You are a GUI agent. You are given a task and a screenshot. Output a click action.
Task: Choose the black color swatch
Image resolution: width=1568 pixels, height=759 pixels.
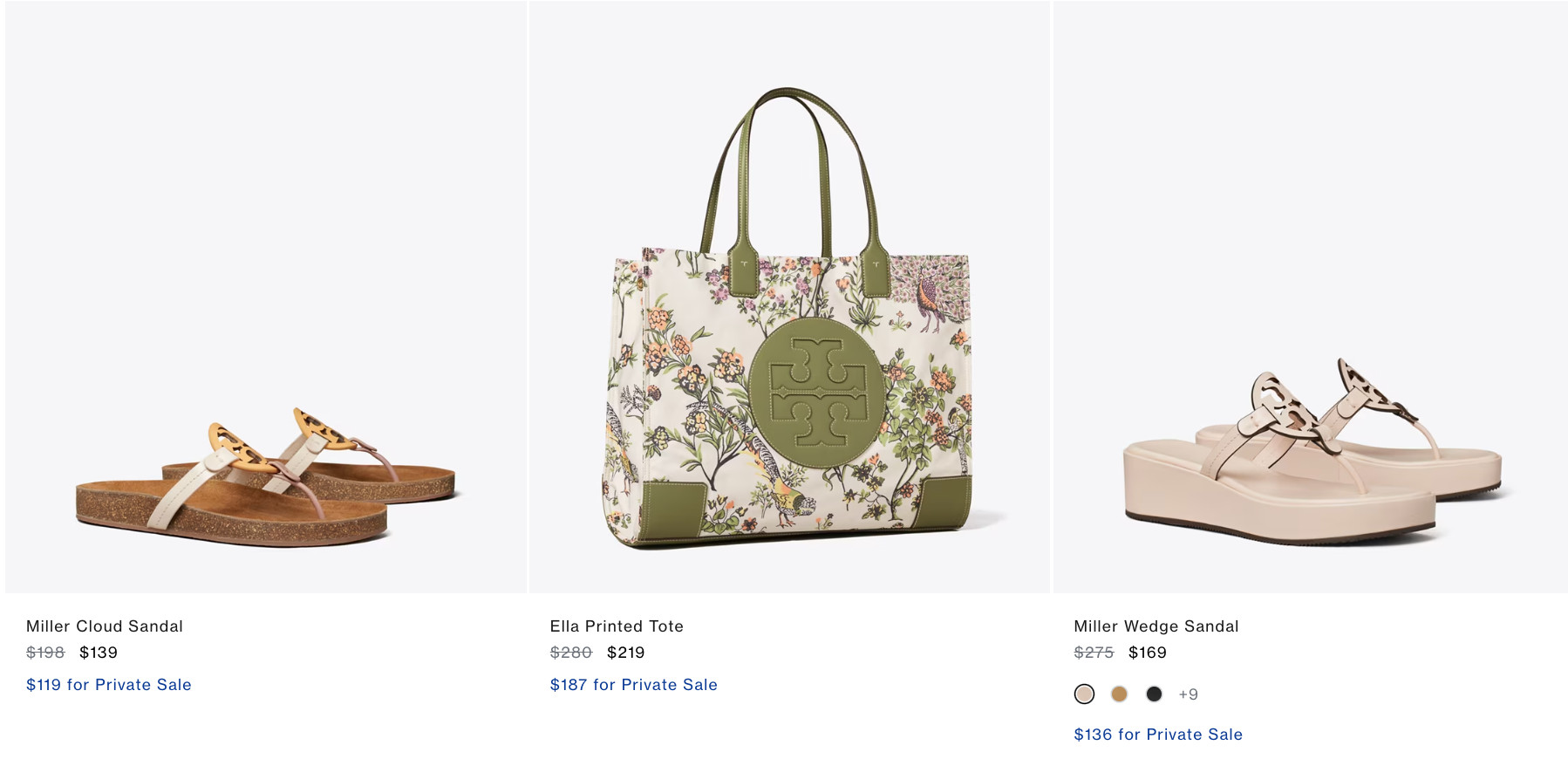point(1154,694)
